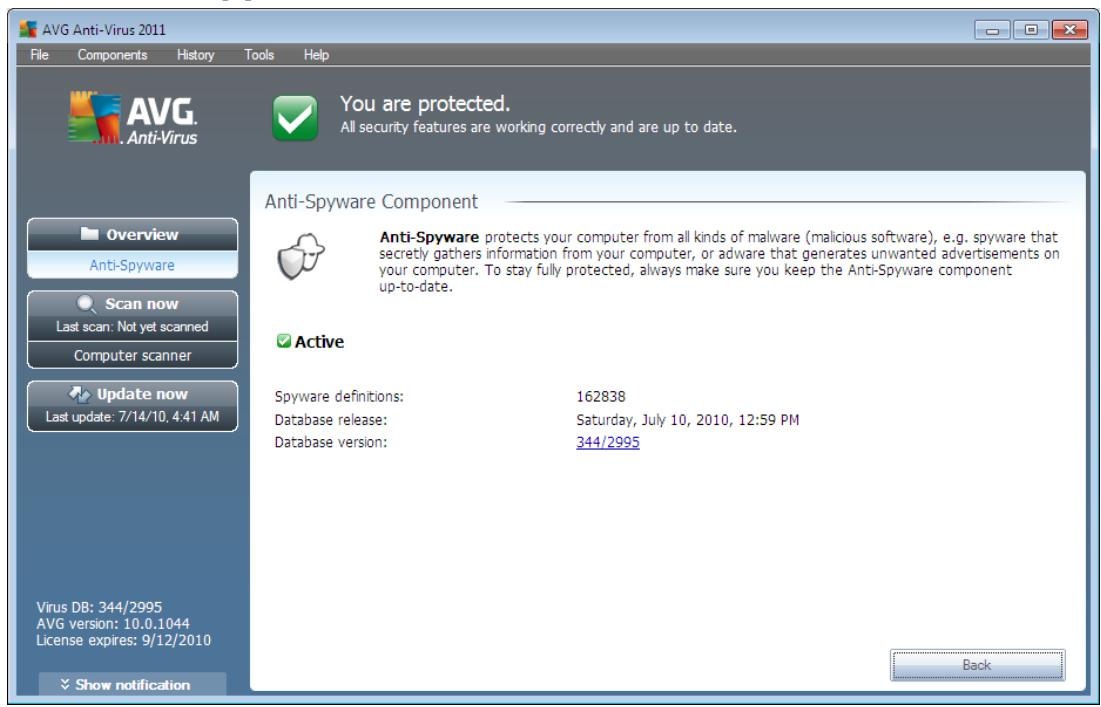Click the 'You are protected.' heading
Image resolution: width=1101 pixels, height=707 pixels.
425,104
